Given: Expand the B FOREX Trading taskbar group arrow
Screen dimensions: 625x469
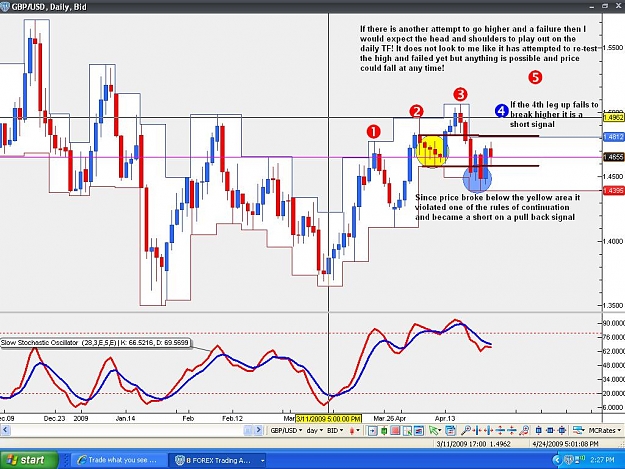Looking at the screenshot, I should click(x=262, y=461).
